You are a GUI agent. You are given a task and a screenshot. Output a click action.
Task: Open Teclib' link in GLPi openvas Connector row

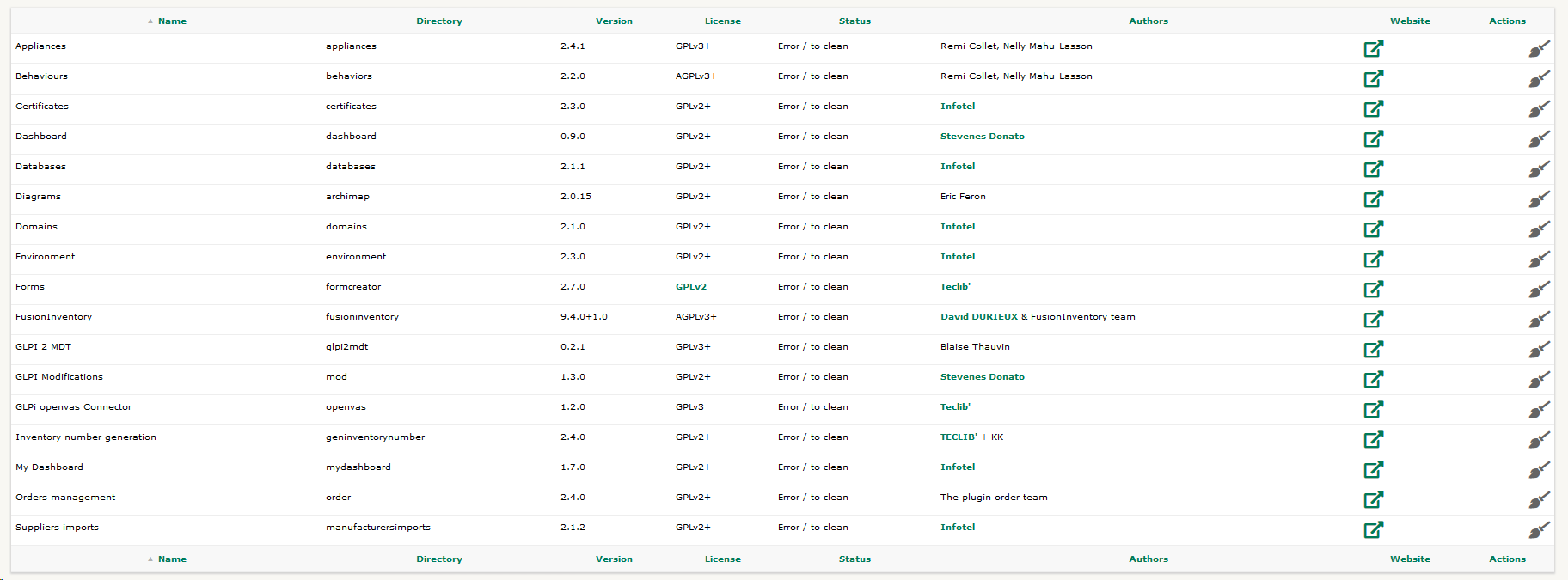pyautogui.click(x=955, y=407)
